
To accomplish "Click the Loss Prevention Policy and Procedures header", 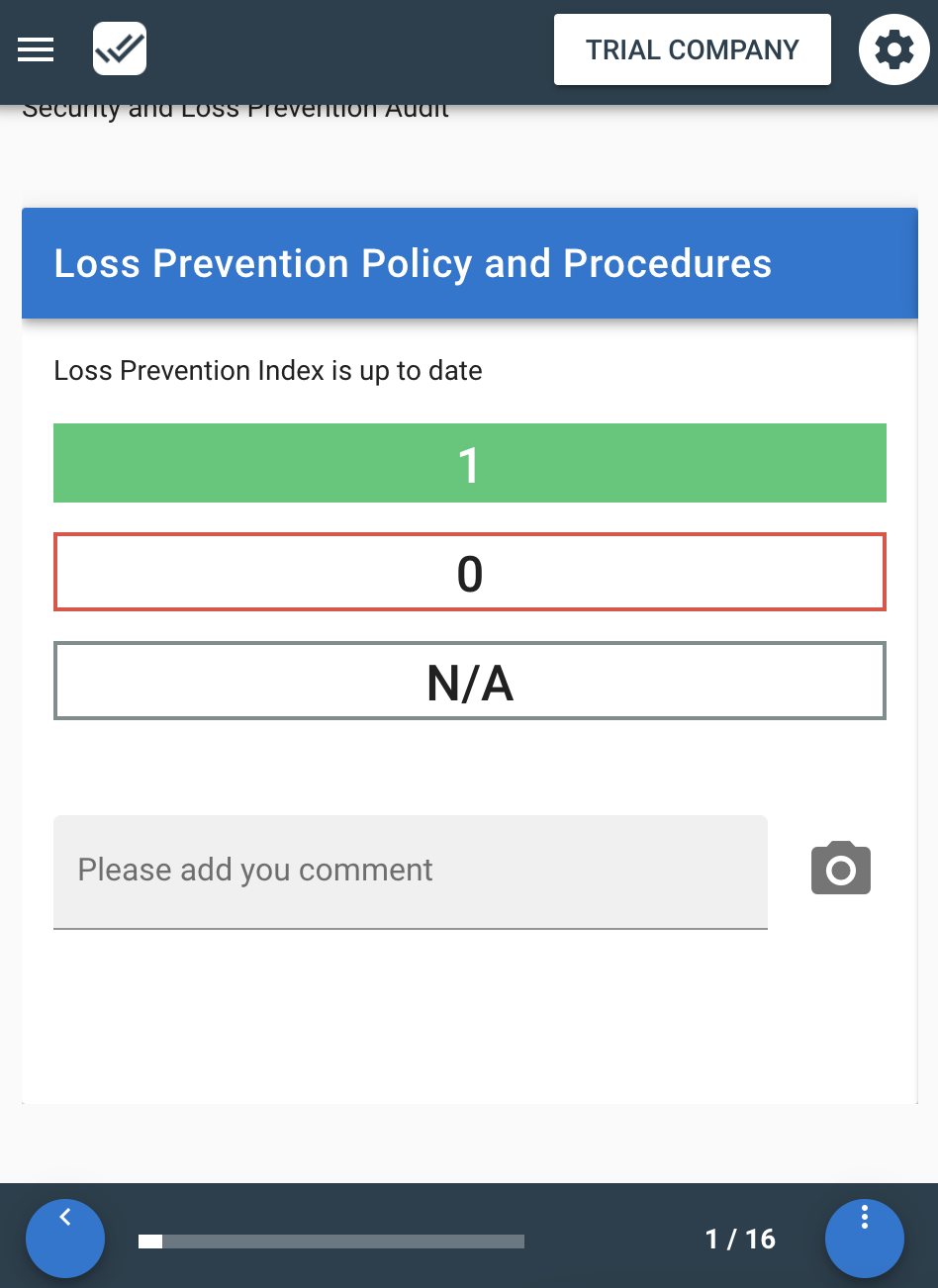I will coord(412,263).
